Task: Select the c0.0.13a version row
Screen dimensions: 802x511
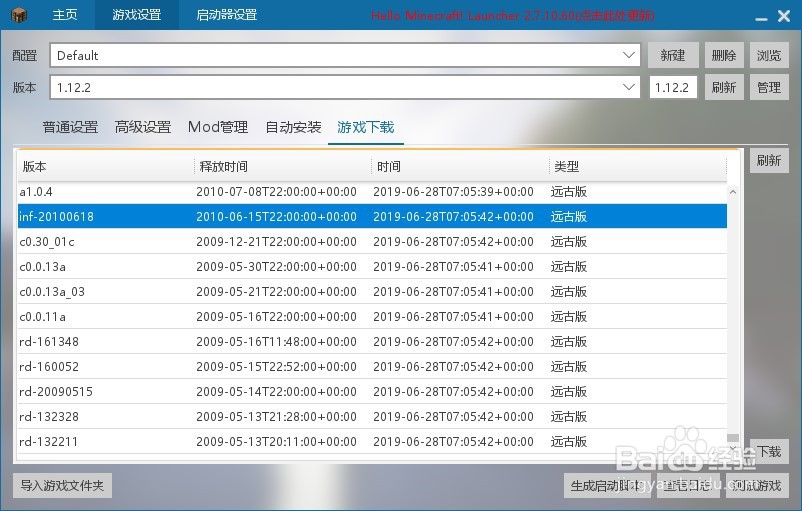Action: [x=372, y=266]
